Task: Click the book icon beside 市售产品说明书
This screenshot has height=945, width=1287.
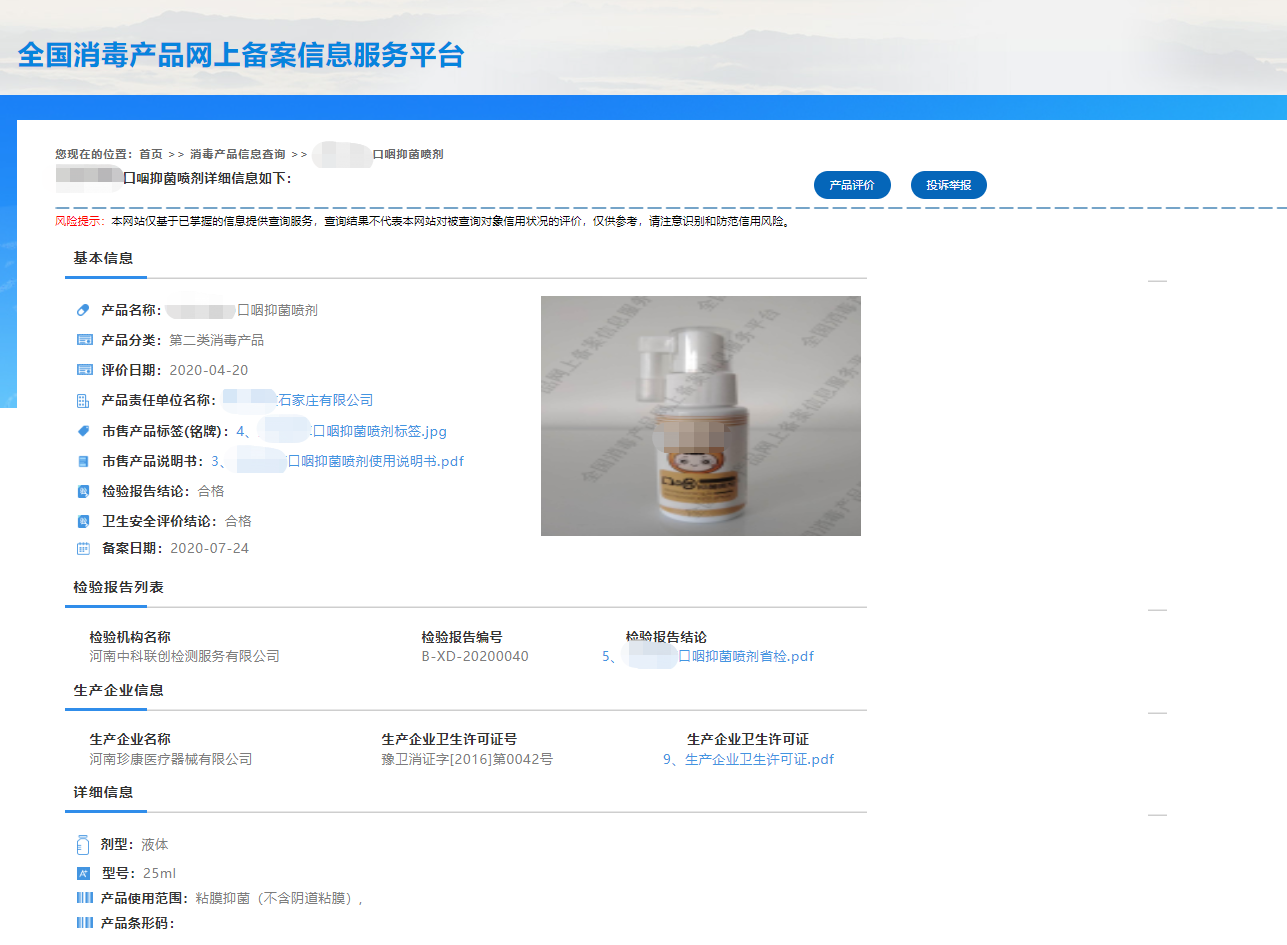Action: [84, 462]
